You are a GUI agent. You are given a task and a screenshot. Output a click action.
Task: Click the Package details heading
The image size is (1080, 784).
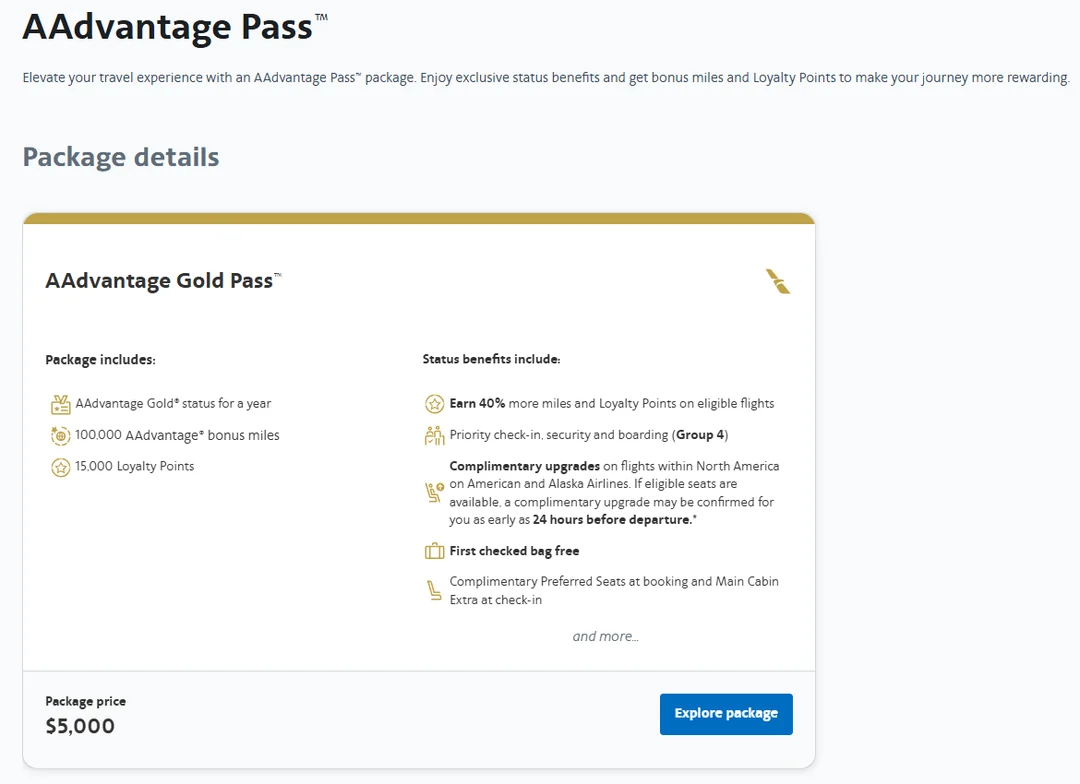click(x=121, y=157)
